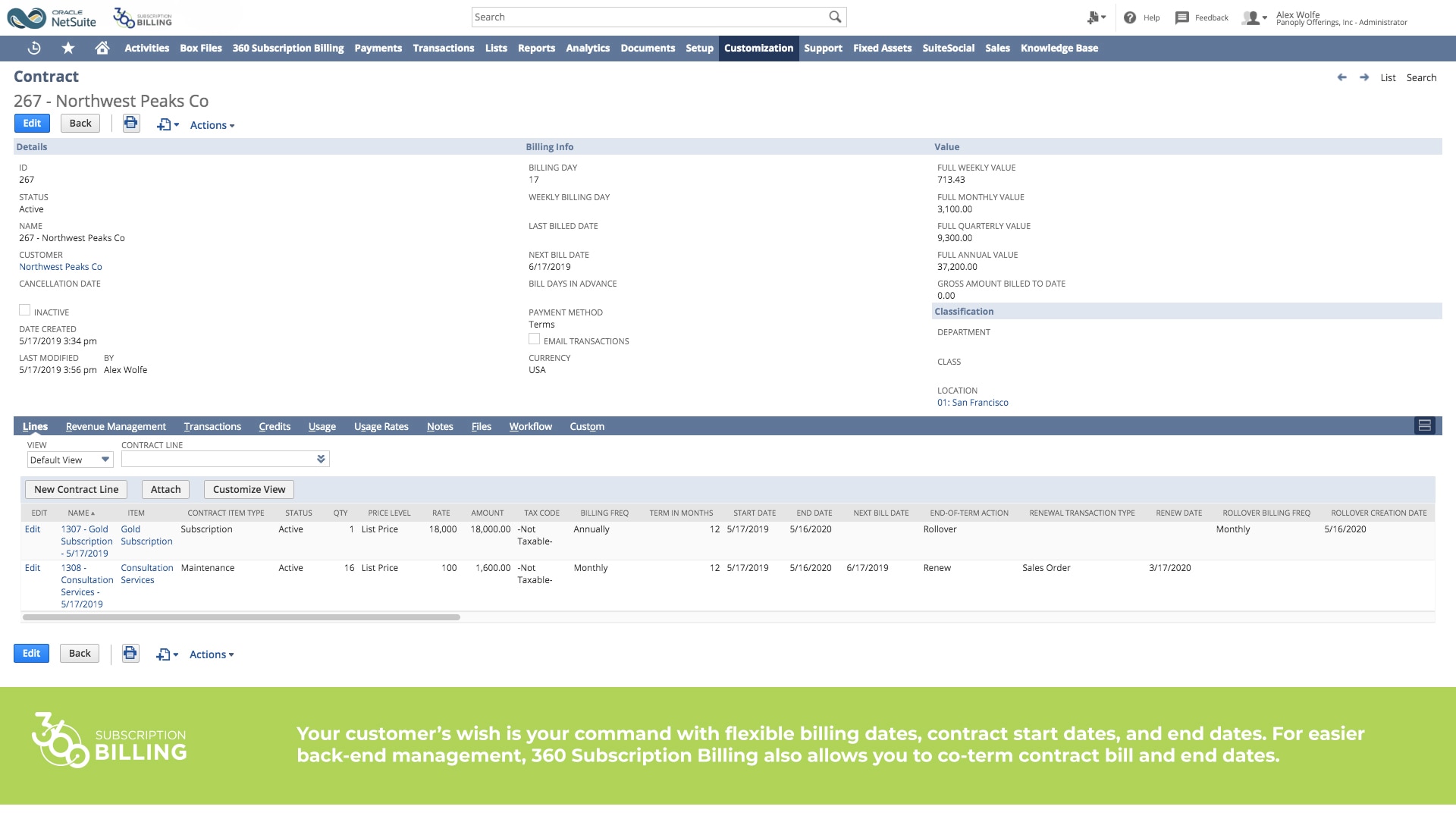Open the Default View dropdown

click(71, 460)
